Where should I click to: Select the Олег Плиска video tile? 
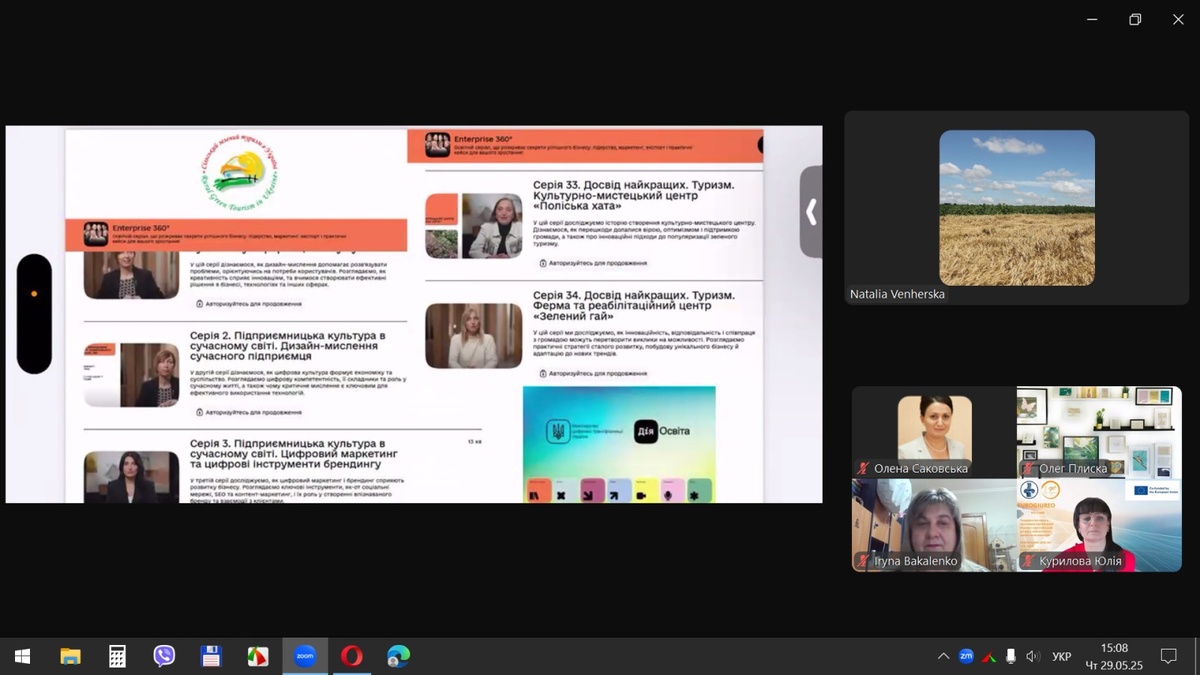[x=1099, y=432]
